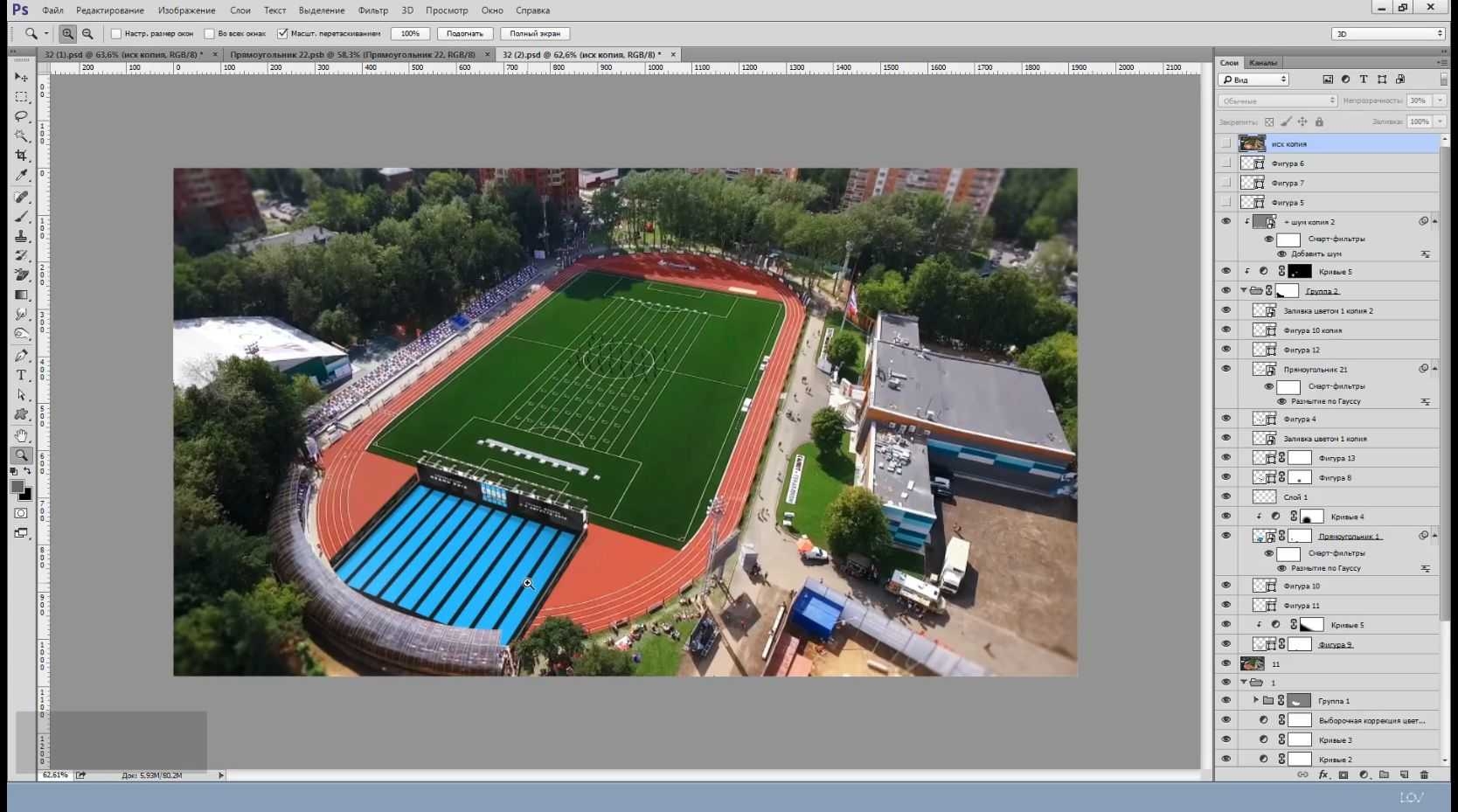Screen dimensions: 1458x812
Task: Select the History Brush tool
Action: pyautogui.click(x=21, y=256)
